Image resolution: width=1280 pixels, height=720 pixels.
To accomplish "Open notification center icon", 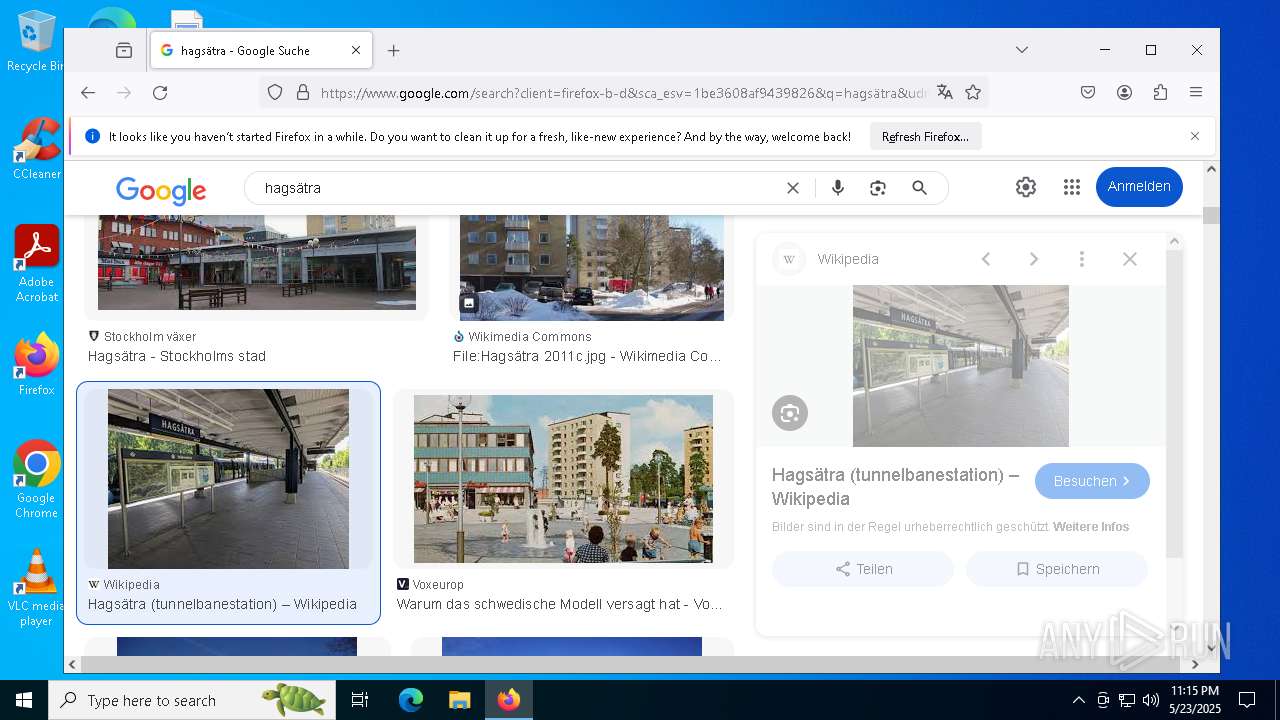I will (1247, 700).
